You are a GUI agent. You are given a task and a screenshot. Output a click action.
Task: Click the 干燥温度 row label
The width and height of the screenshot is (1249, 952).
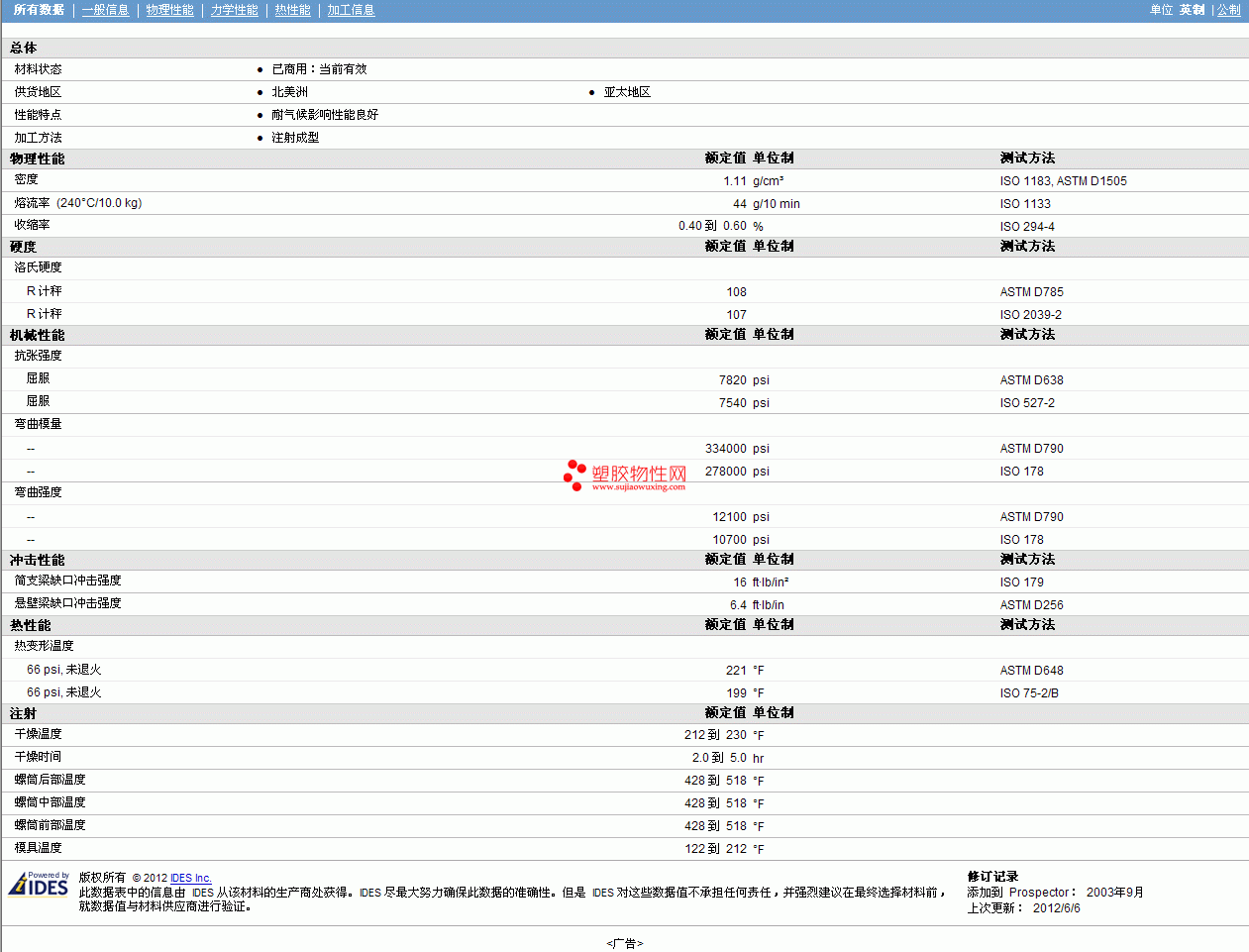[39, 734]
